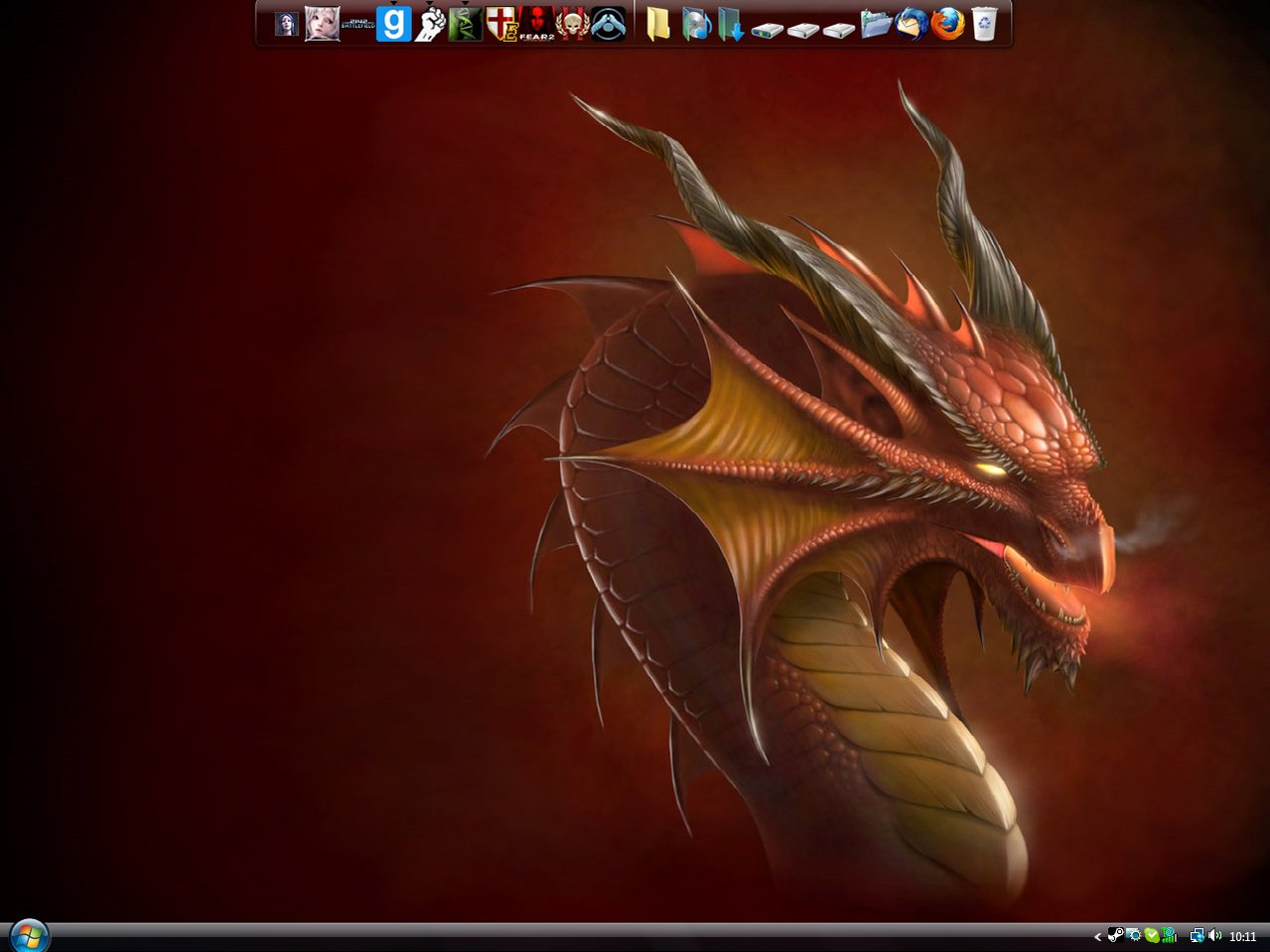
Task: Launch the skull with laurel wreath game
Action: 572,24
